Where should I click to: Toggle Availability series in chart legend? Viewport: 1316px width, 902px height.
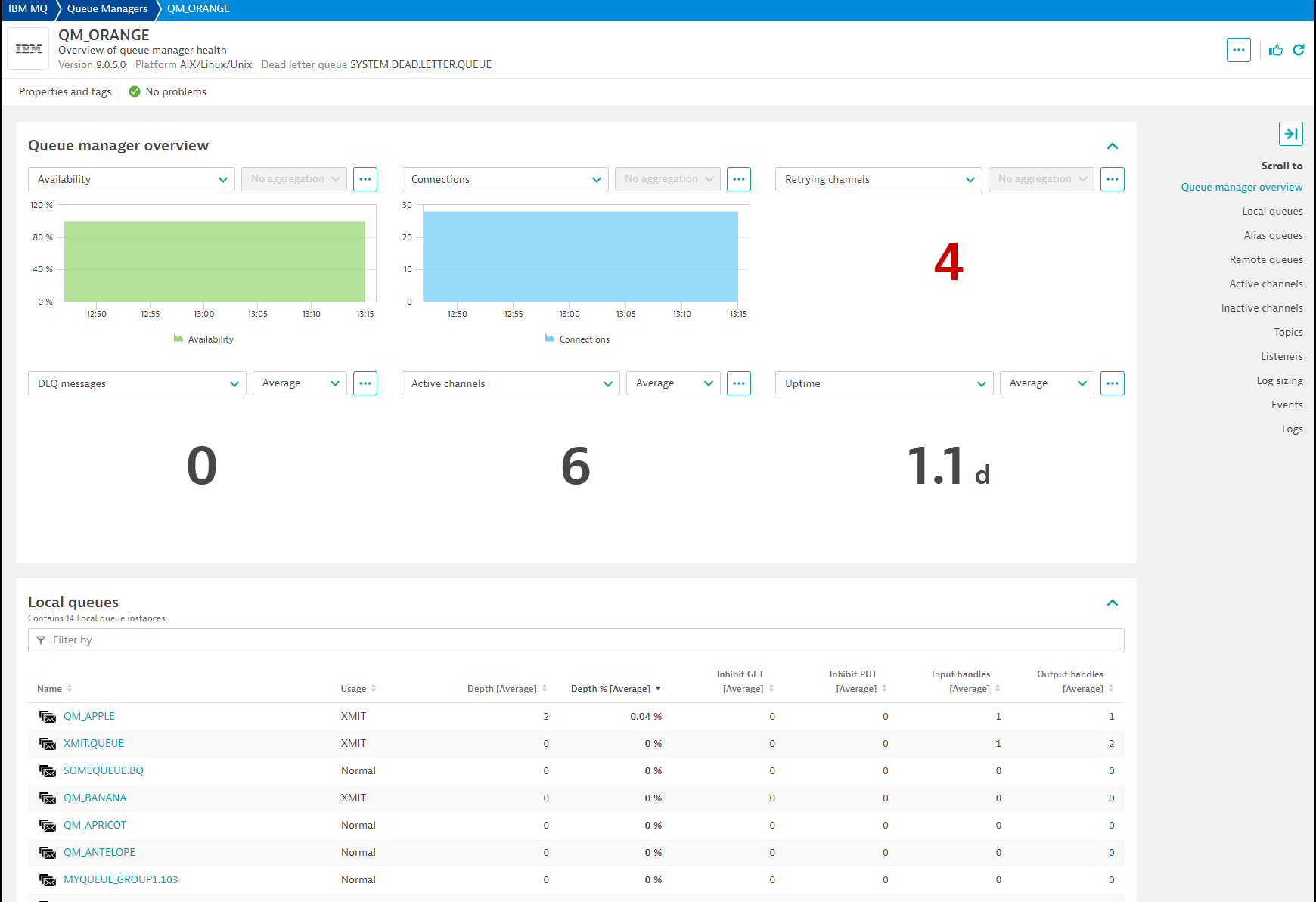tap(203, 339)
